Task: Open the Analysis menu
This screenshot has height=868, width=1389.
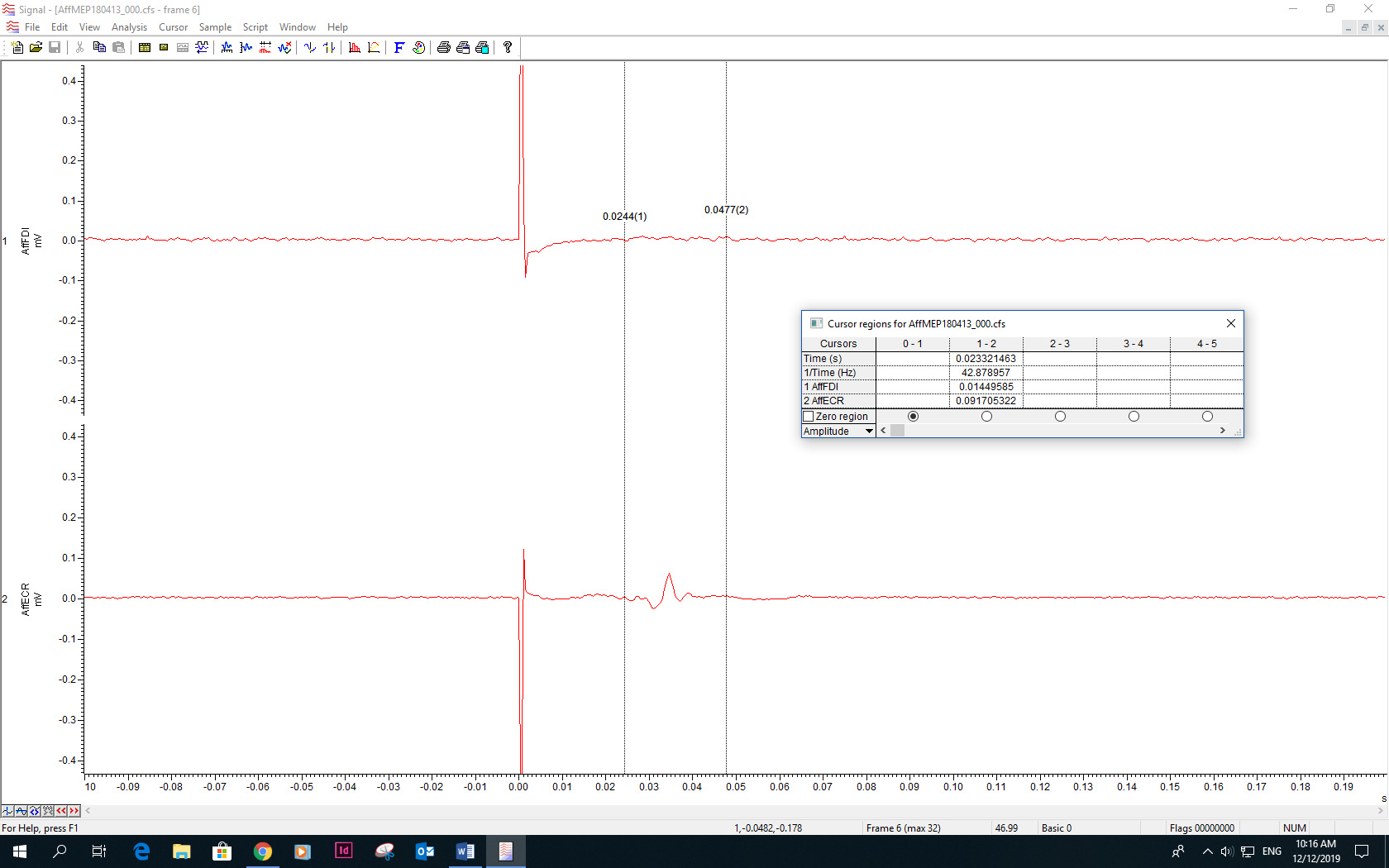Action: point(129,27)
